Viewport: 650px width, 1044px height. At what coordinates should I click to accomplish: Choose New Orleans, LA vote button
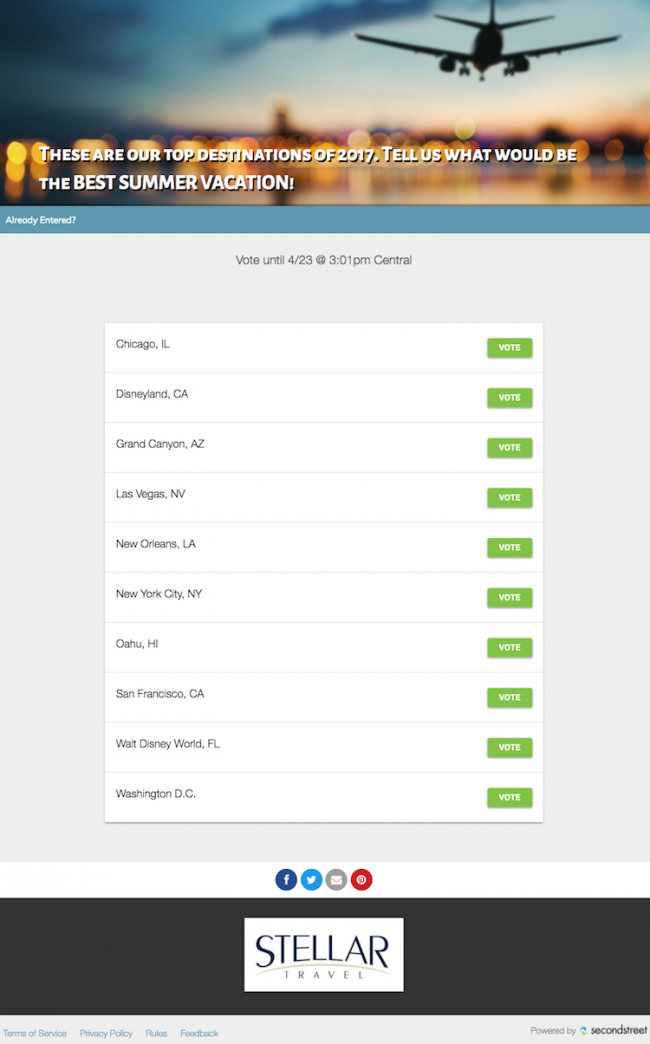[x=509, y=547]
